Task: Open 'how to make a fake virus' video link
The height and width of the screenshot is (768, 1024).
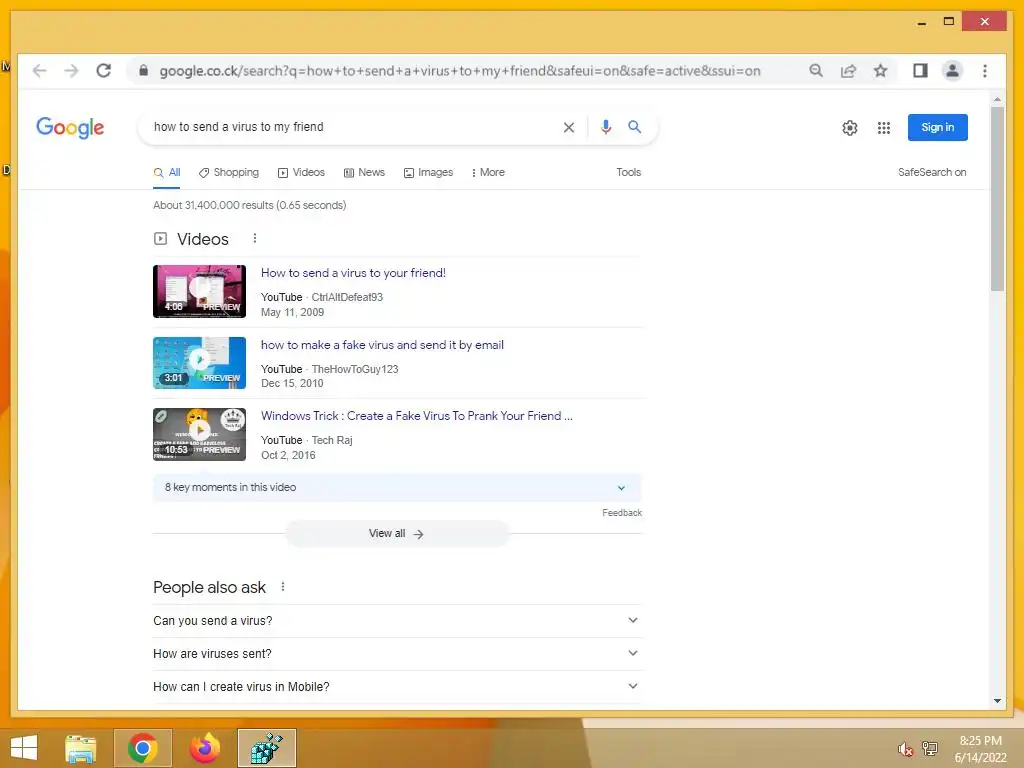Action: (x=382, y=345)
